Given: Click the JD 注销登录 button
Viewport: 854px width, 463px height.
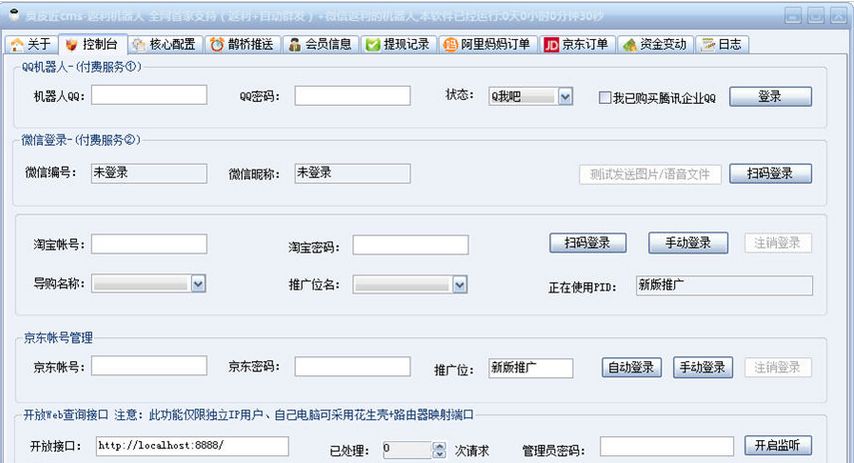Looking at the screenshot, I should (x=778, y=367).
